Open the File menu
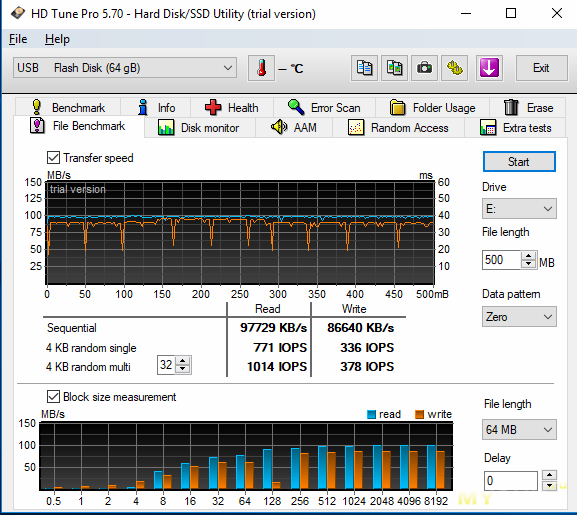 18,39
